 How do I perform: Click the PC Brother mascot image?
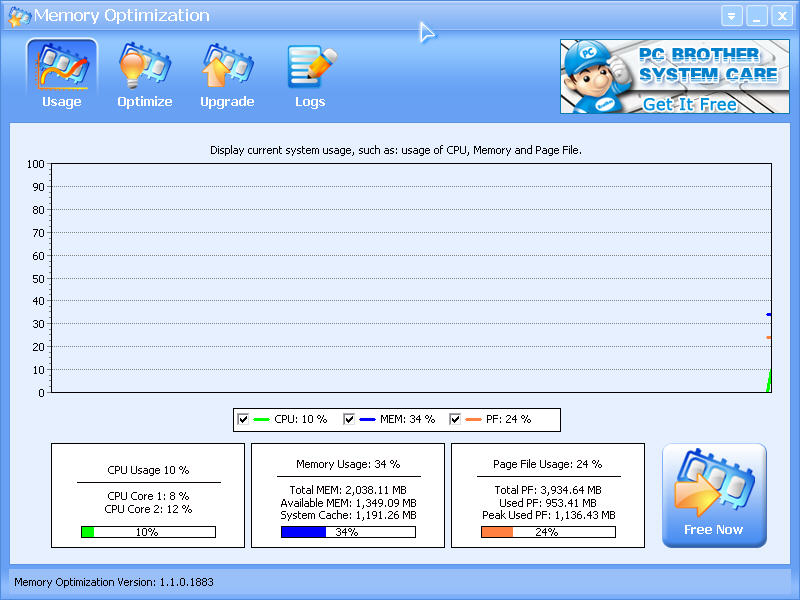(x=596, y=77)
